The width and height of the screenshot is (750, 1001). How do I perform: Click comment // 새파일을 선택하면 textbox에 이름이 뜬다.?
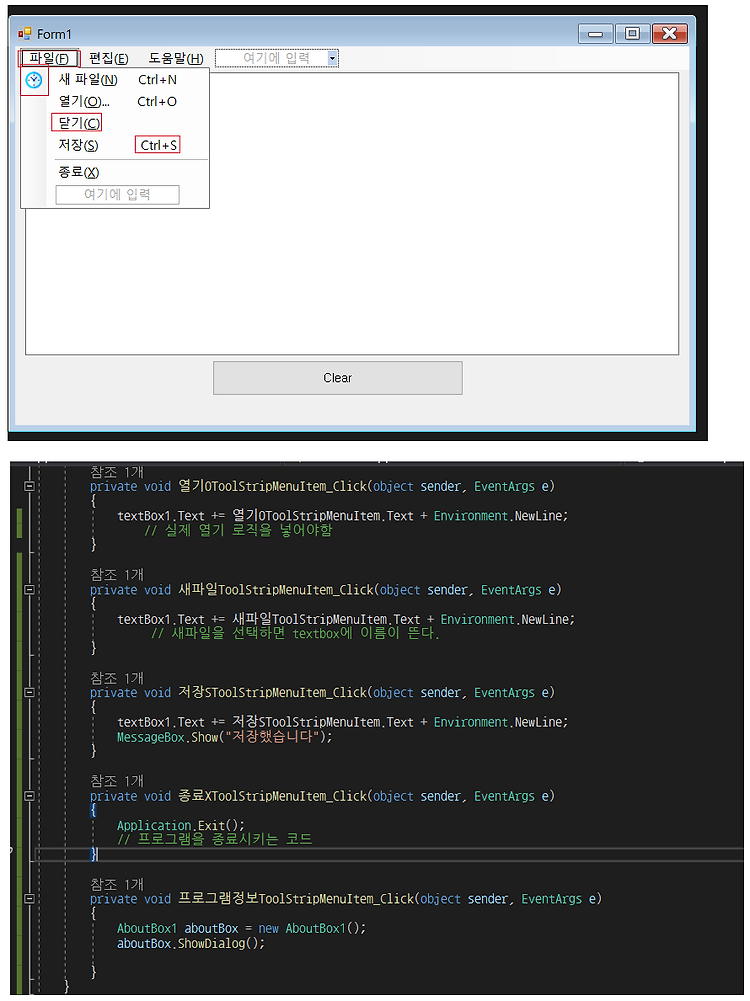coord(295,633)
